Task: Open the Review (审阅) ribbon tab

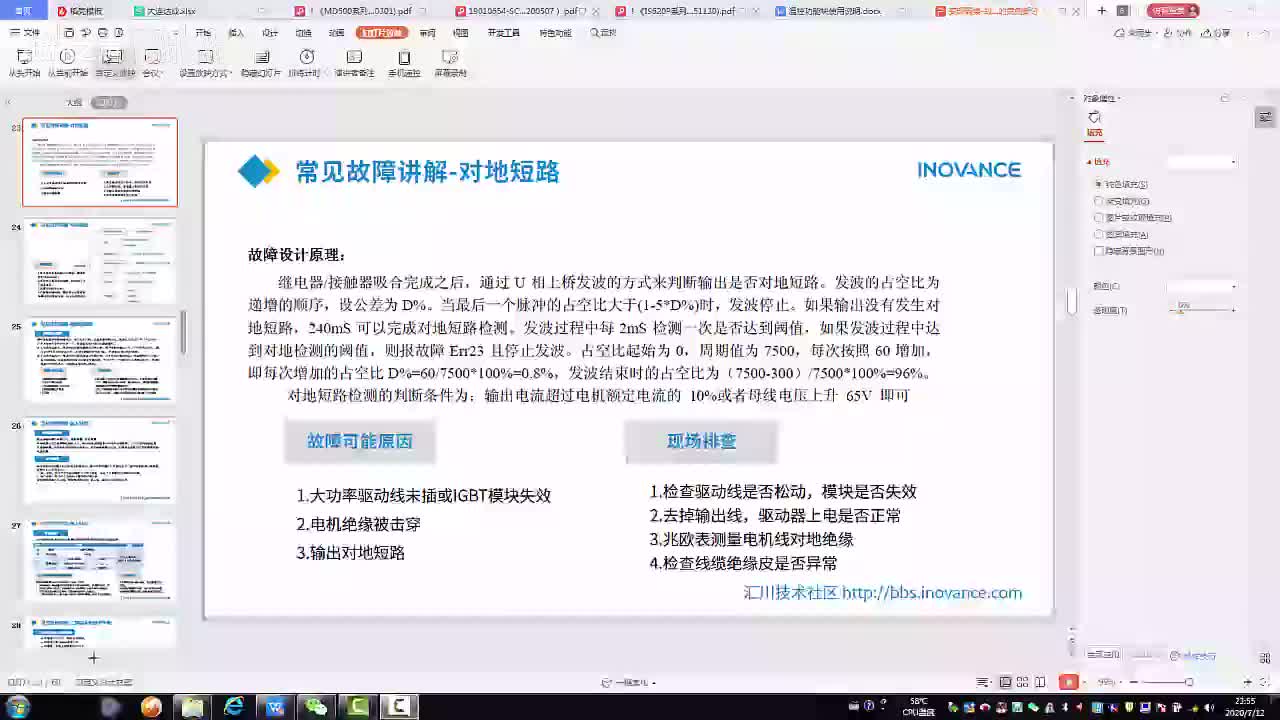Action: [x=427, y=33]
